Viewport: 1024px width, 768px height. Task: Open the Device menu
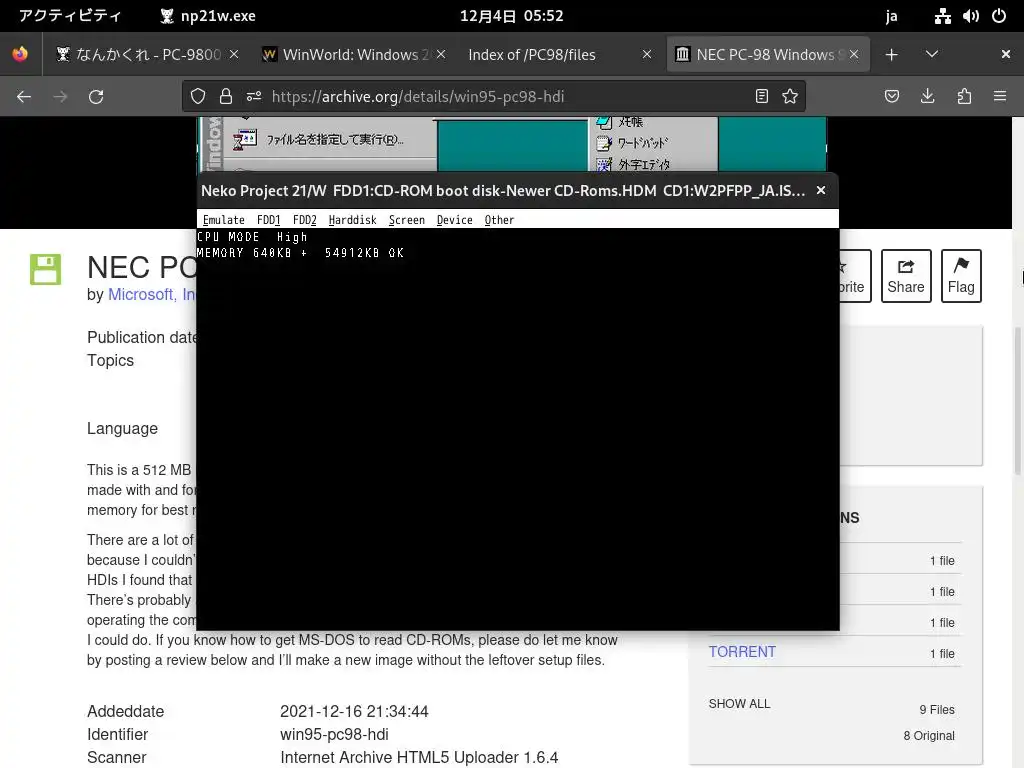point(455,220)
